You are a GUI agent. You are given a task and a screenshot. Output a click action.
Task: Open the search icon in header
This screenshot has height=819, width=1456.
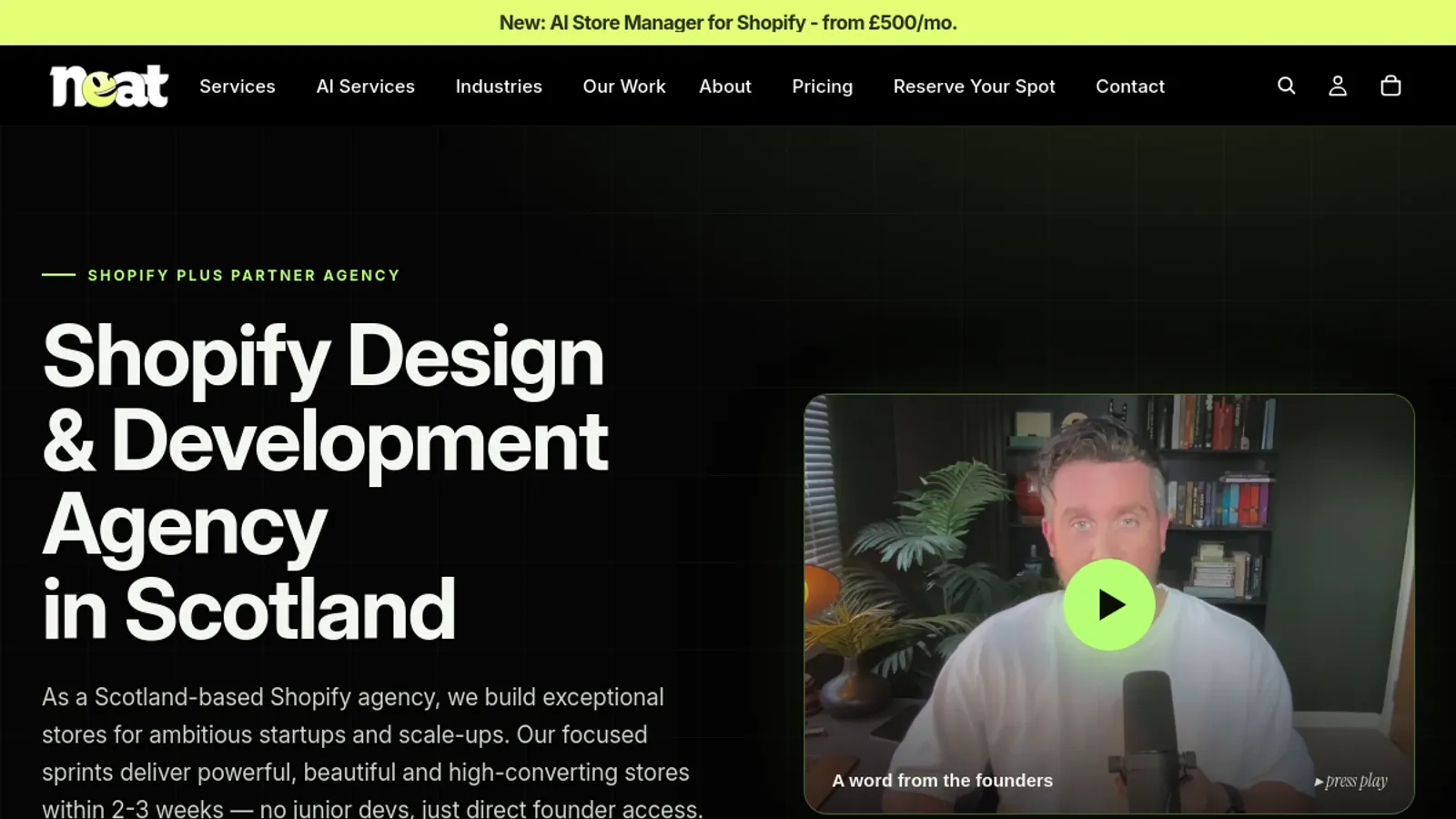pyautogui.click(x=1286, y=86)
